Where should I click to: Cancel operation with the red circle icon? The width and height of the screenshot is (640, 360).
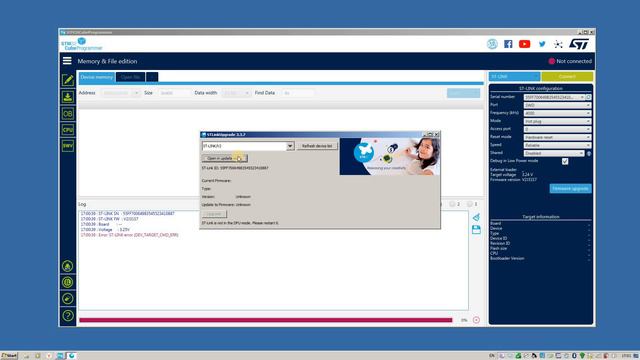476,320
